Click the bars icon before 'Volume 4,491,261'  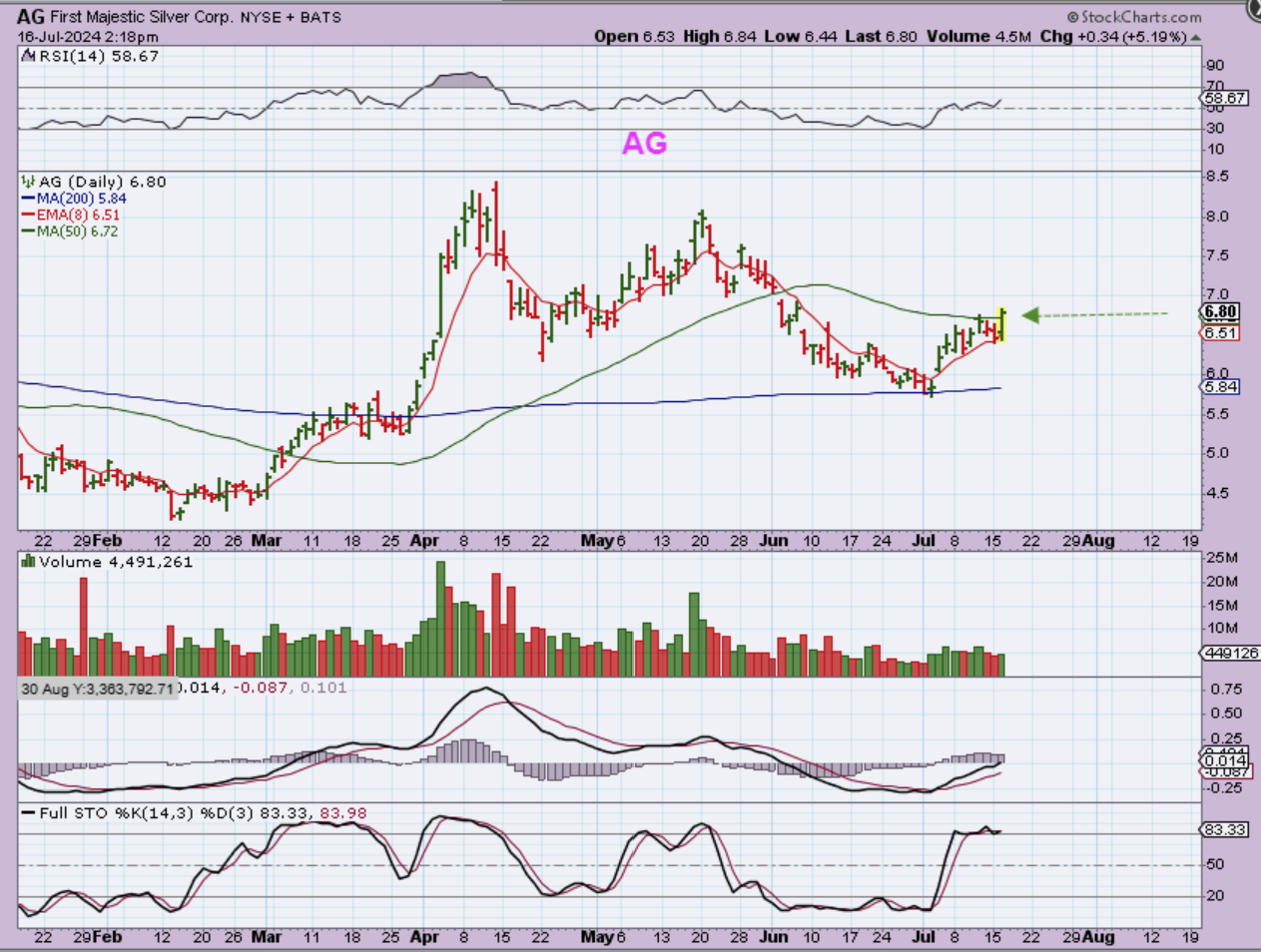pyautogui.click(x=28, y=562)
